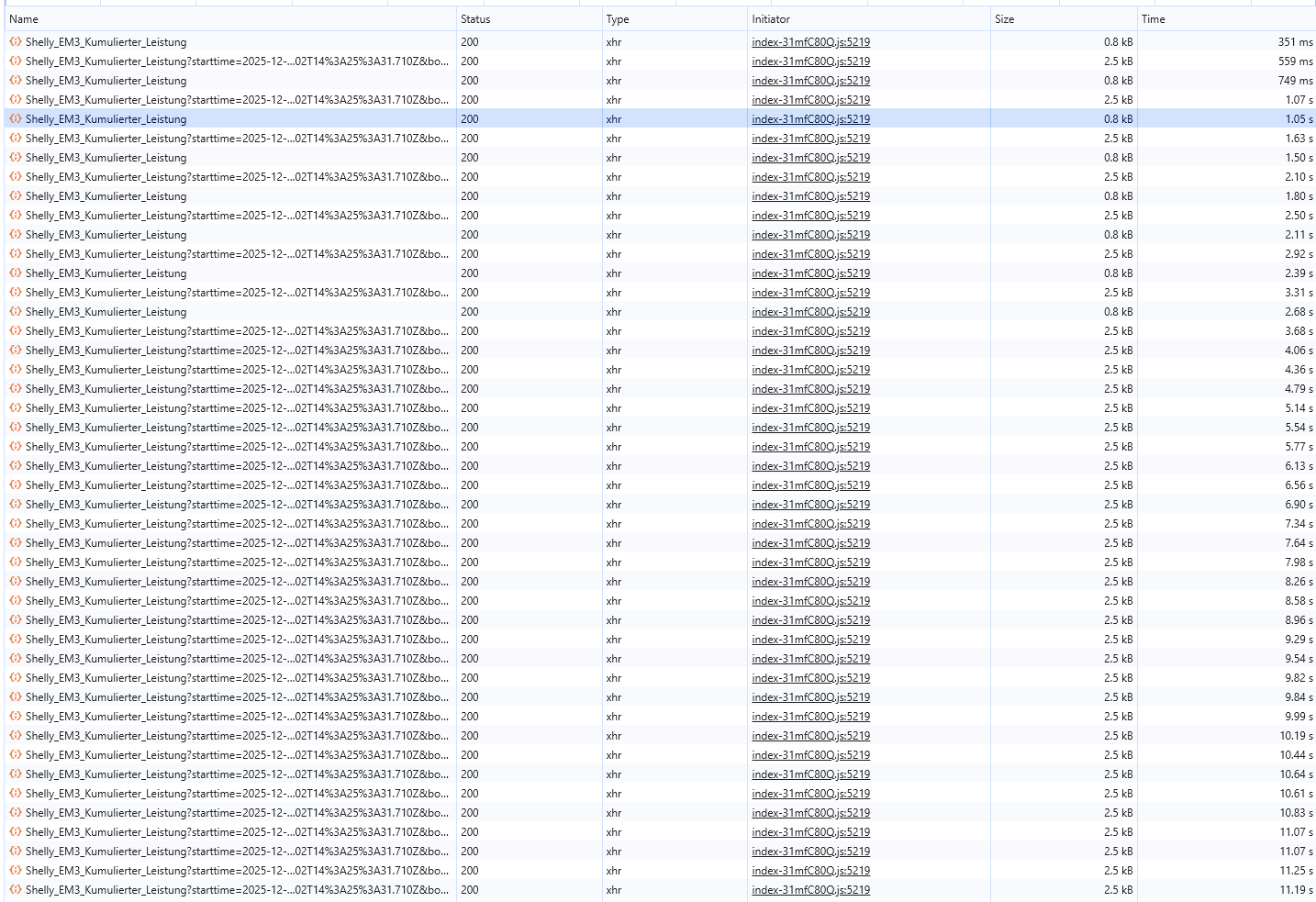Click the xhr icon in the 5.54 s row
1316x902 pixels.
(x=16, y=428)
